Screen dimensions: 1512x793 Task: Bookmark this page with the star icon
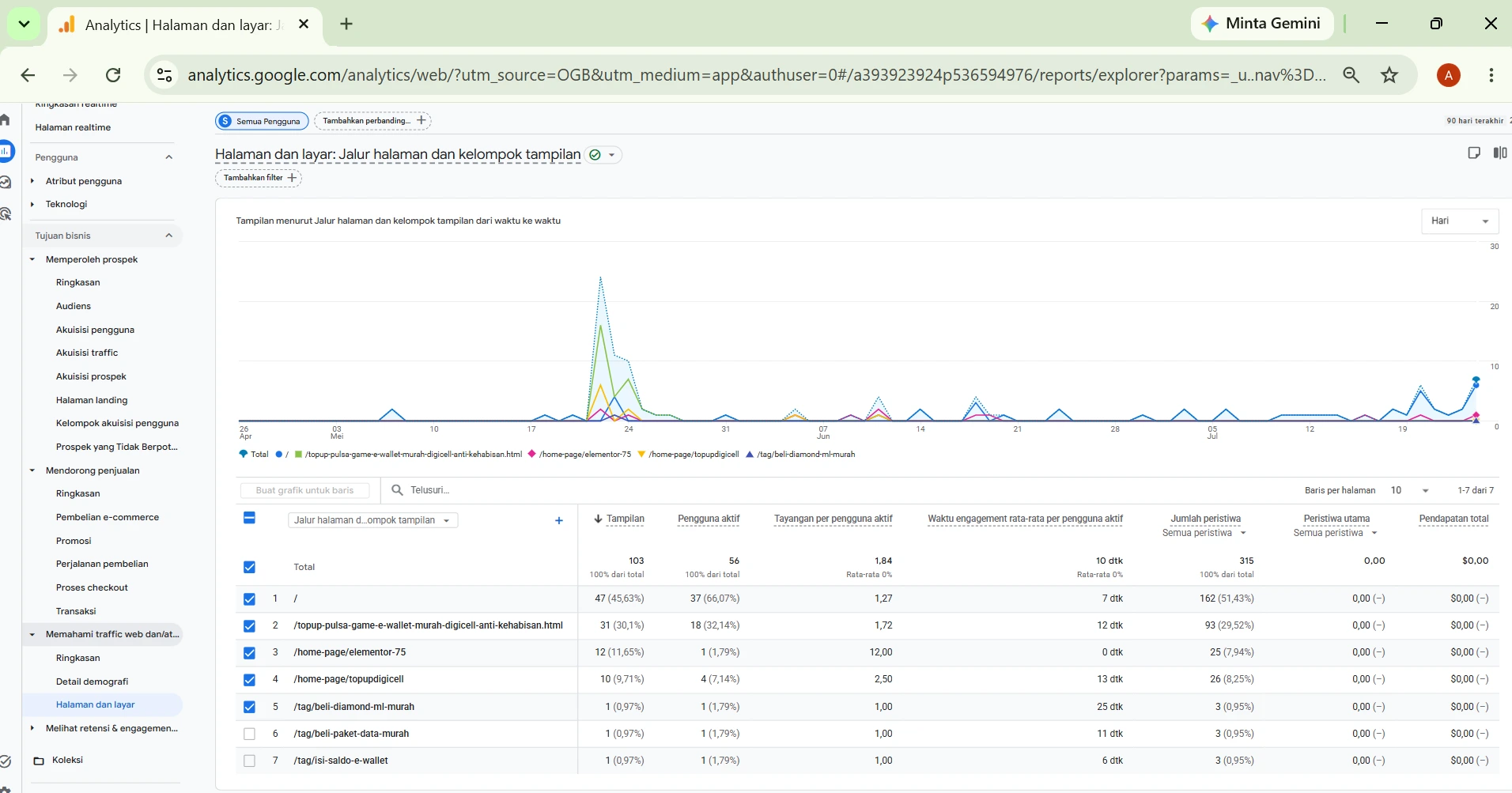tap(1389, 75)
